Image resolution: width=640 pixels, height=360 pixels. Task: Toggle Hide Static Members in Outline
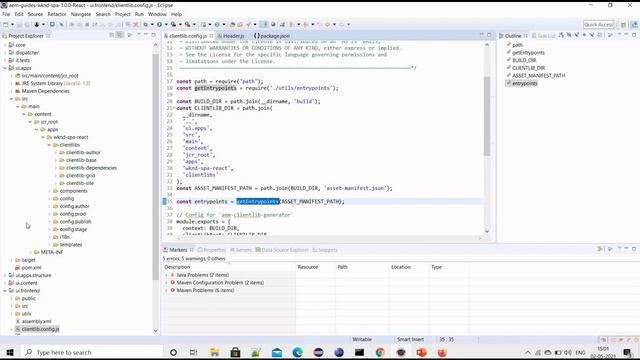click(577, 36)
